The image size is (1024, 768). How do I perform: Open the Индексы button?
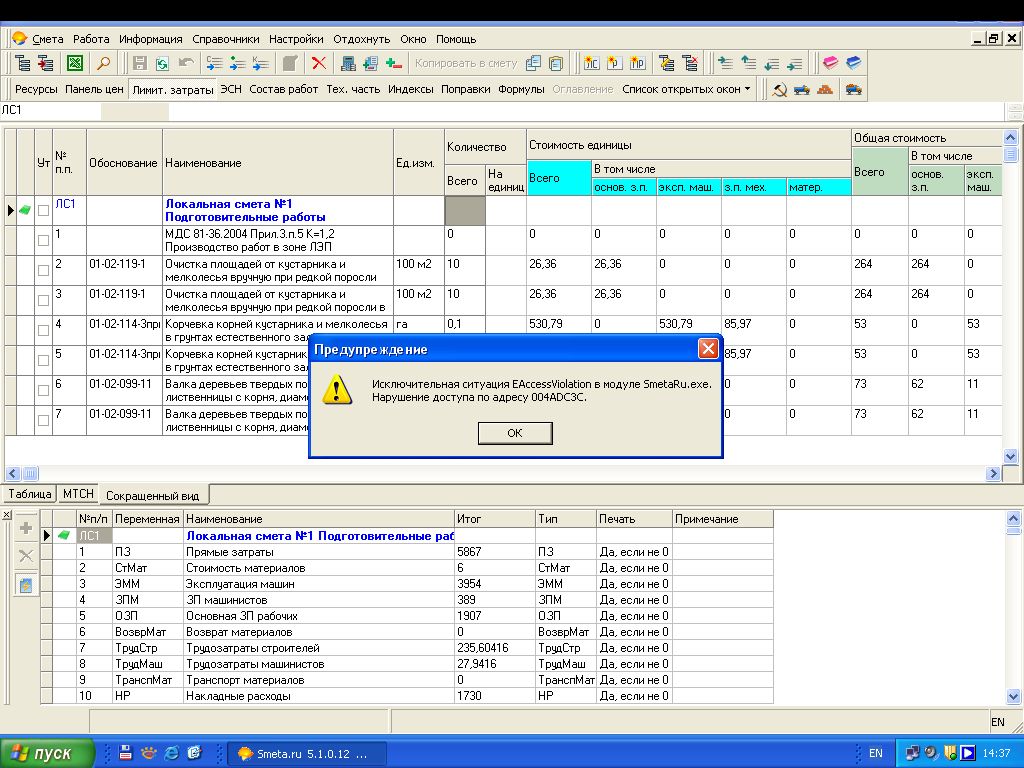[x=411, y=89]
